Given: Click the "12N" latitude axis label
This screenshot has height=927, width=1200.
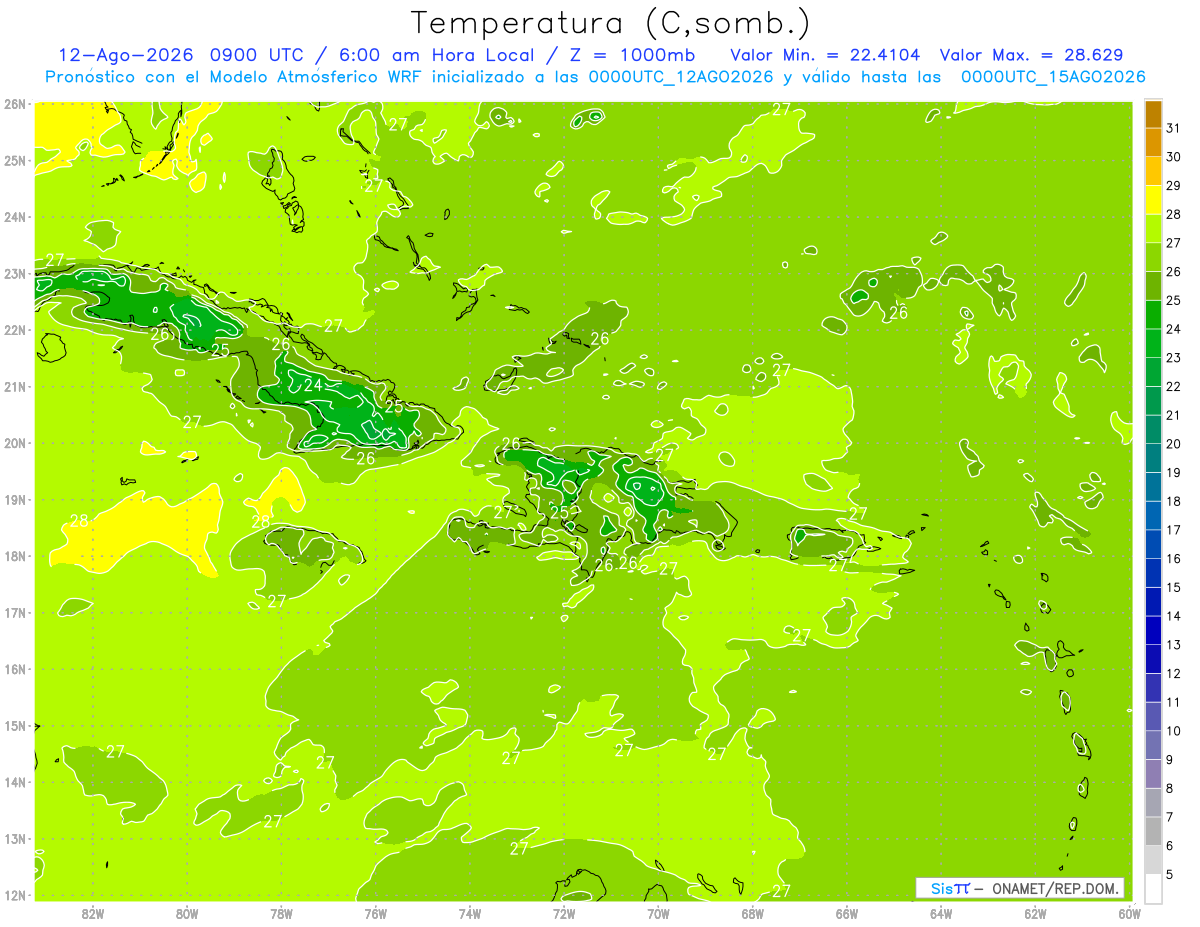Looking at the screenshot, I should tap(14, 895).
